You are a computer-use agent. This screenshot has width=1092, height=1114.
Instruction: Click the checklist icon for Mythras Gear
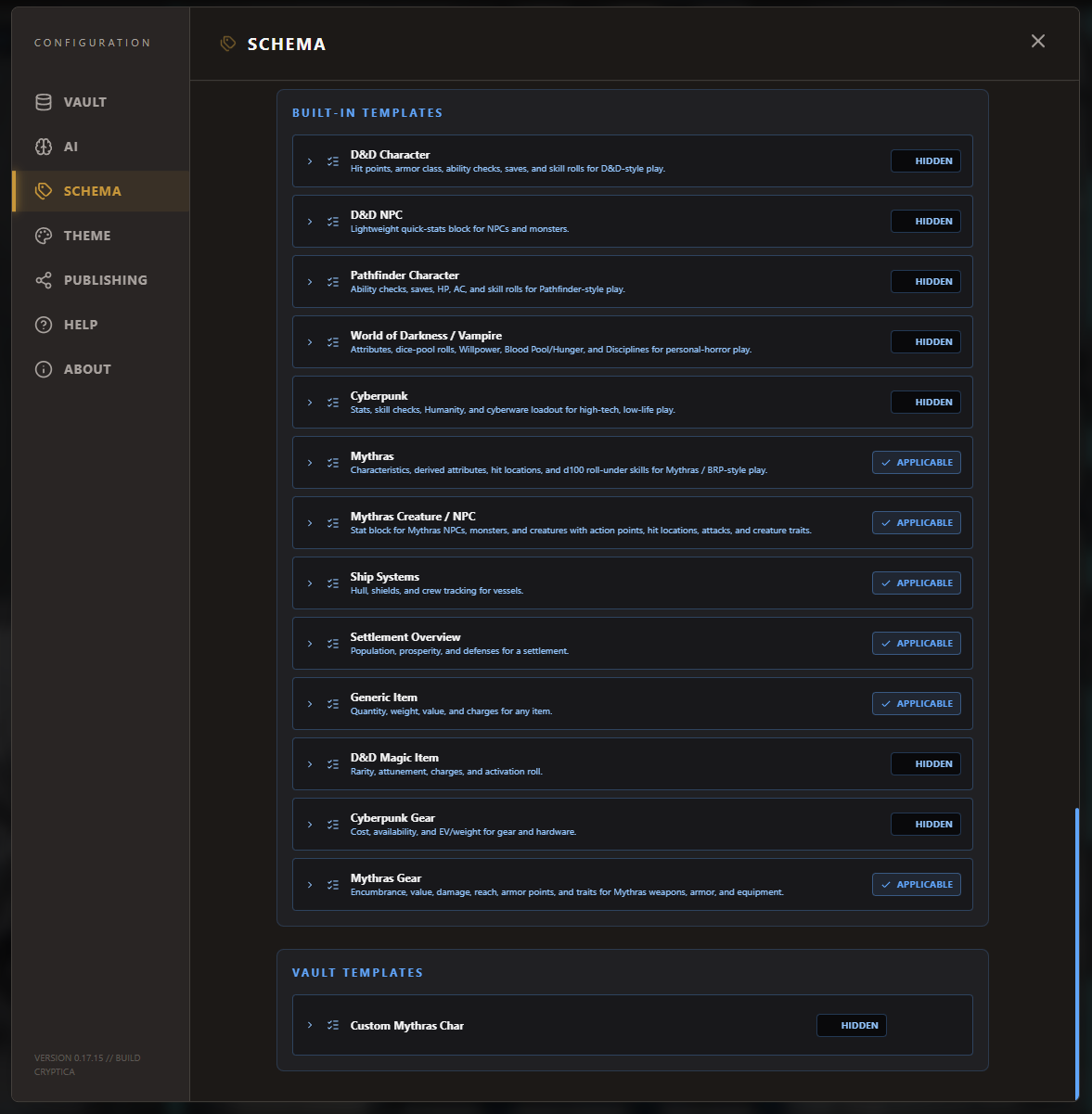(x=333, y=885)
